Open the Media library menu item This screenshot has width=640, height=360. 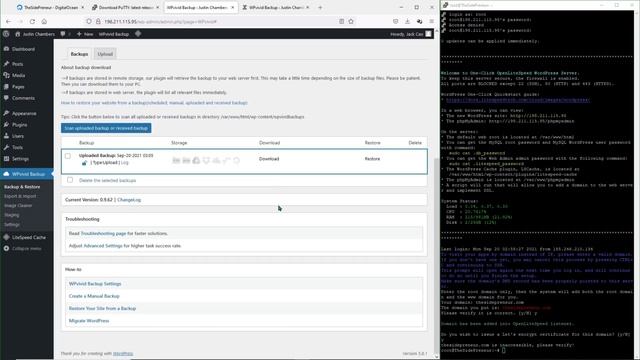click(18, 76)
